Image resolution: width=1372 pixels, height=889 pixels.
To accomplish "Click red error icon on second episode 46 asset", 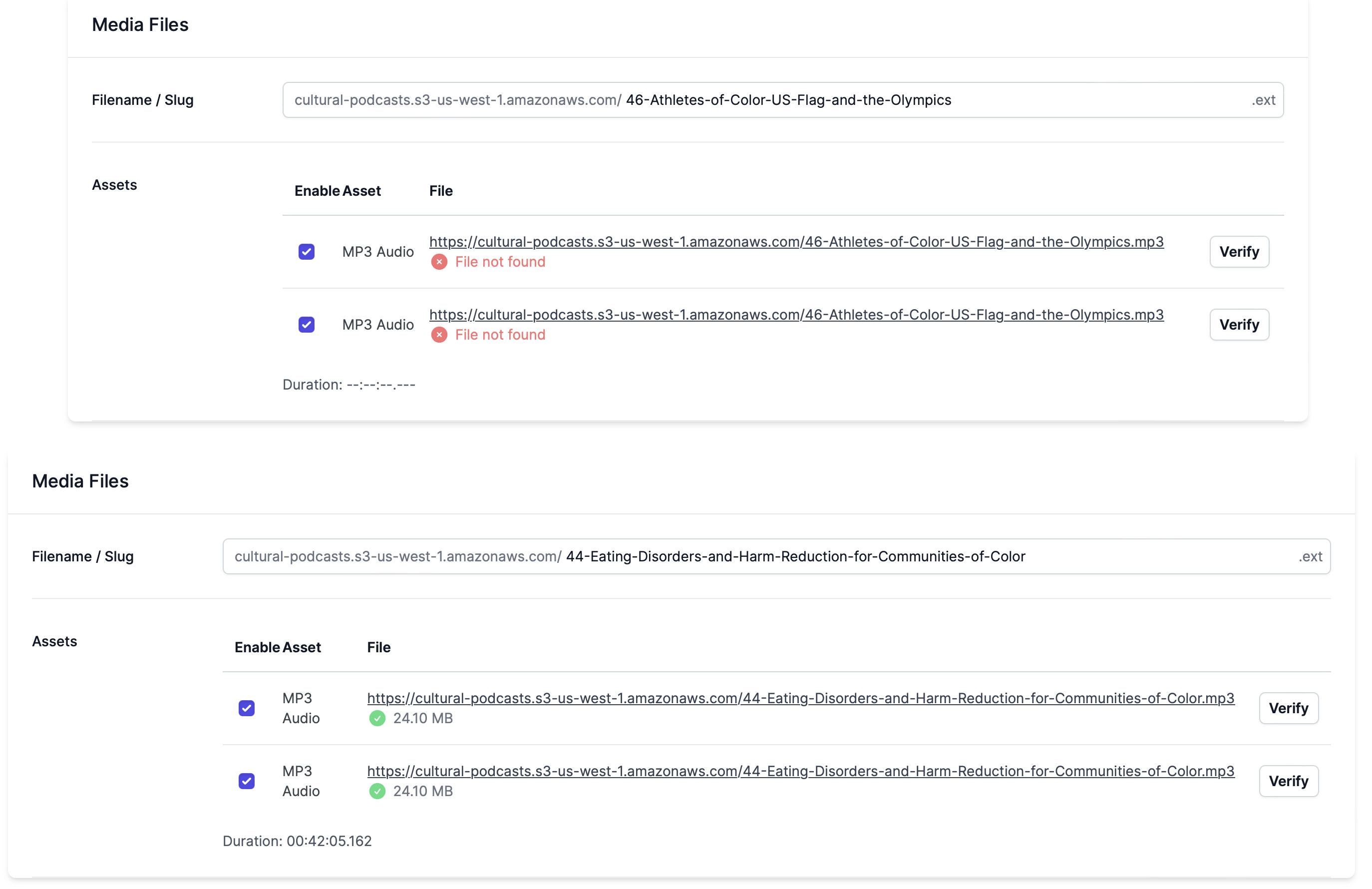I will [x=439, y=335].
